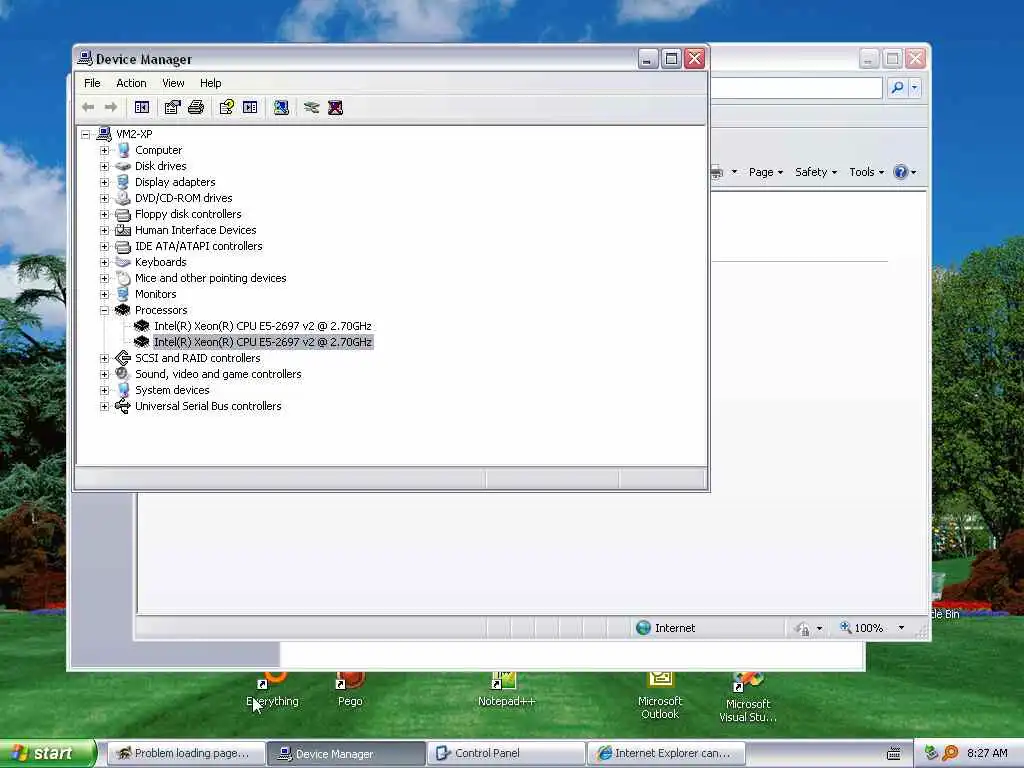Image resolution: width=1024 pixels, height=768 pixels.
Task: Select the Monitors category
Action: tap(155, 294)
